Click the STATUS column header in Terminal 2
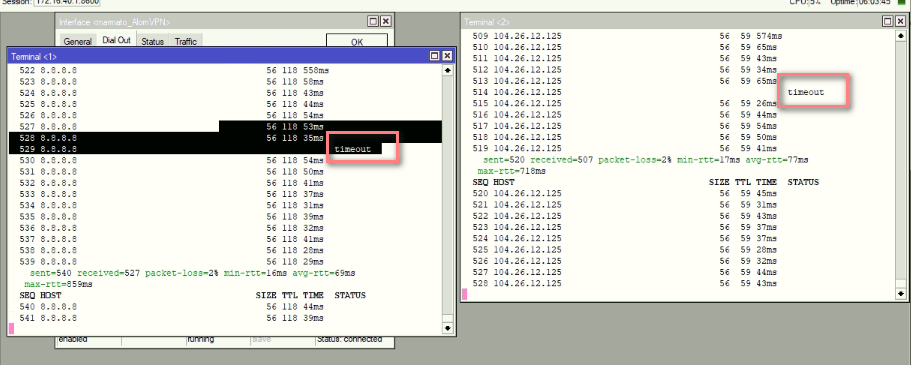Screen dimensions: 911x365 (x=803, y=182)
